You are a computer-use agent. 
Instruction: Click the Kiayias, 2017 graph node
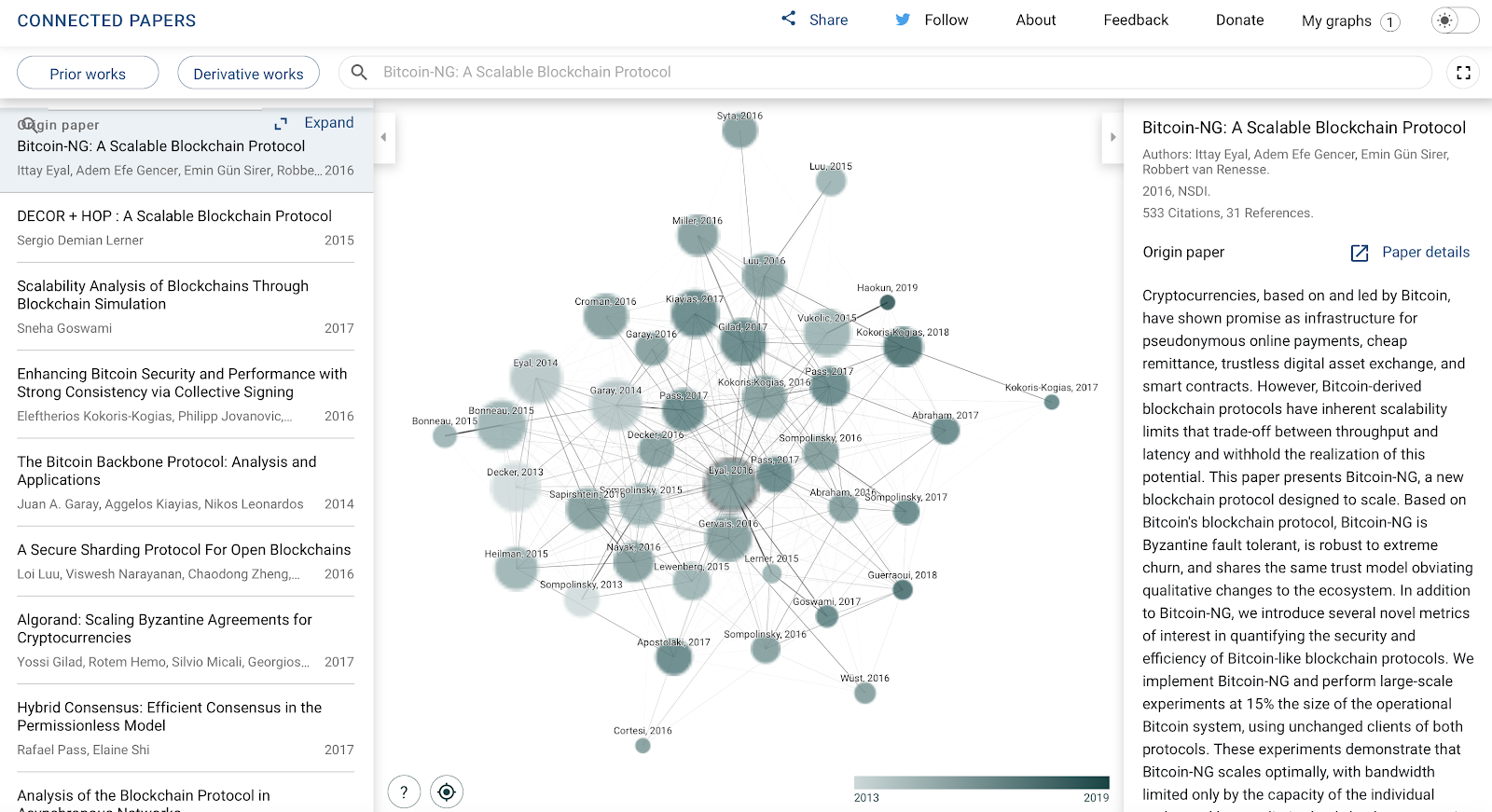click(695, 313)
